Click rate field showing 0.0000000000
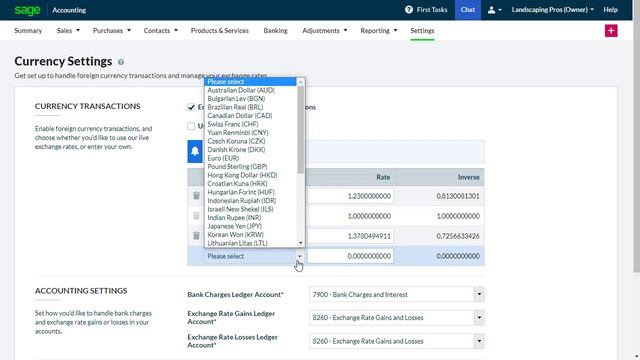The image size is (640, 360). (x=351, y=256)
